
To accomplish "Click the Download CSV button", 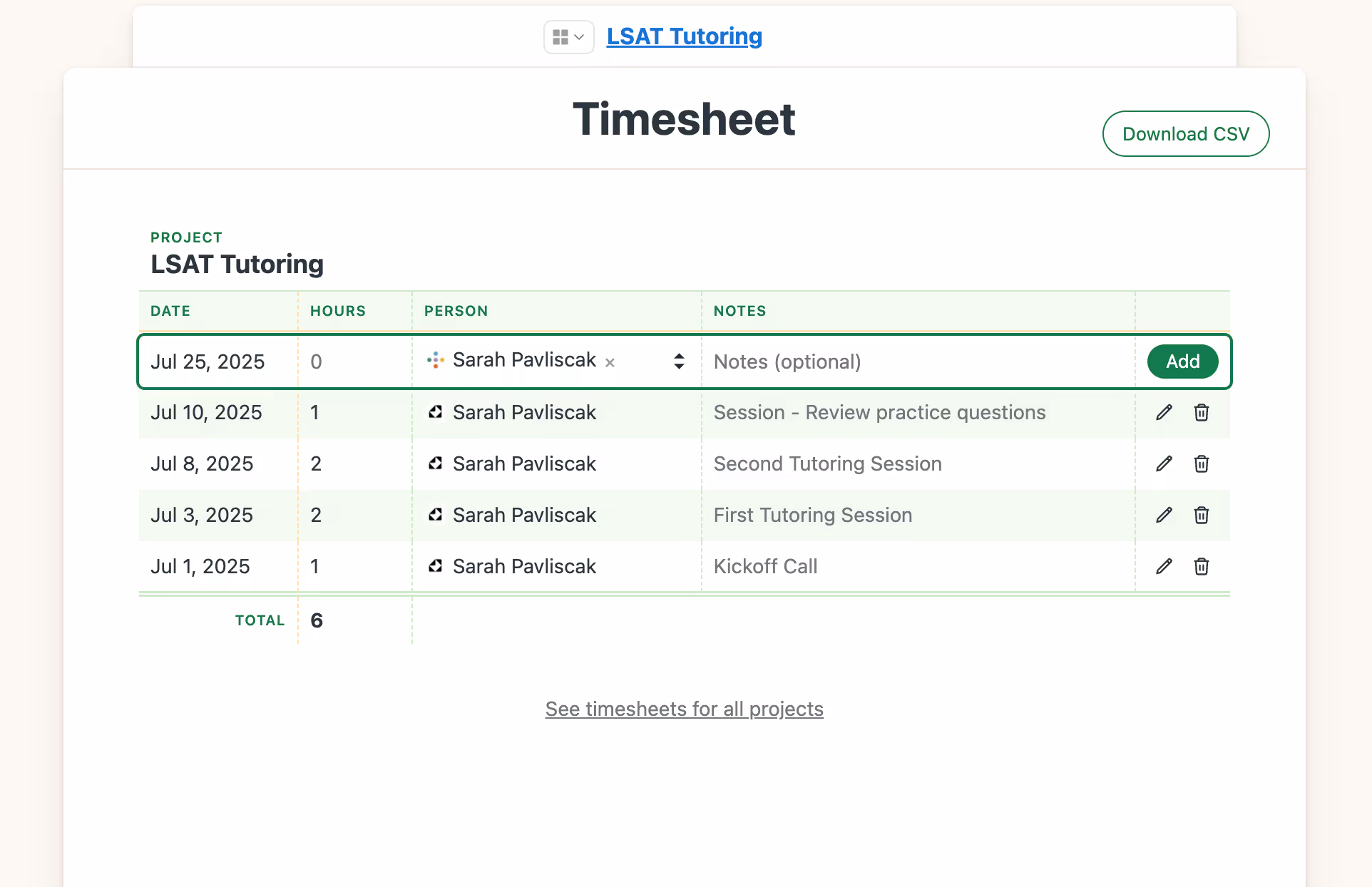I will point(1185,133).
